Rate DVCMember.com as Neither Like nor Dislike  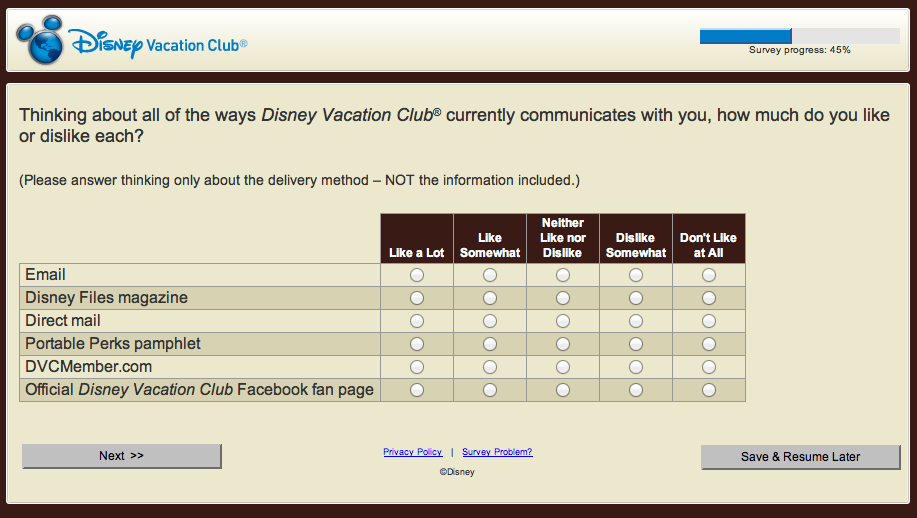563,367
